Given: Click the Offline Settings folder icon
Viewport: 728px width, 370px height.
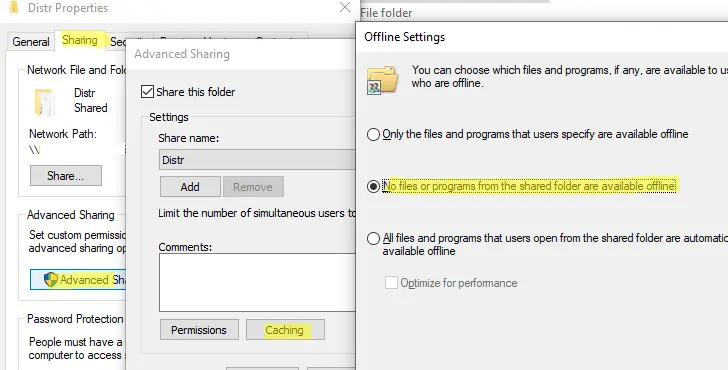Looking at the screenshot, I should 383,80.
